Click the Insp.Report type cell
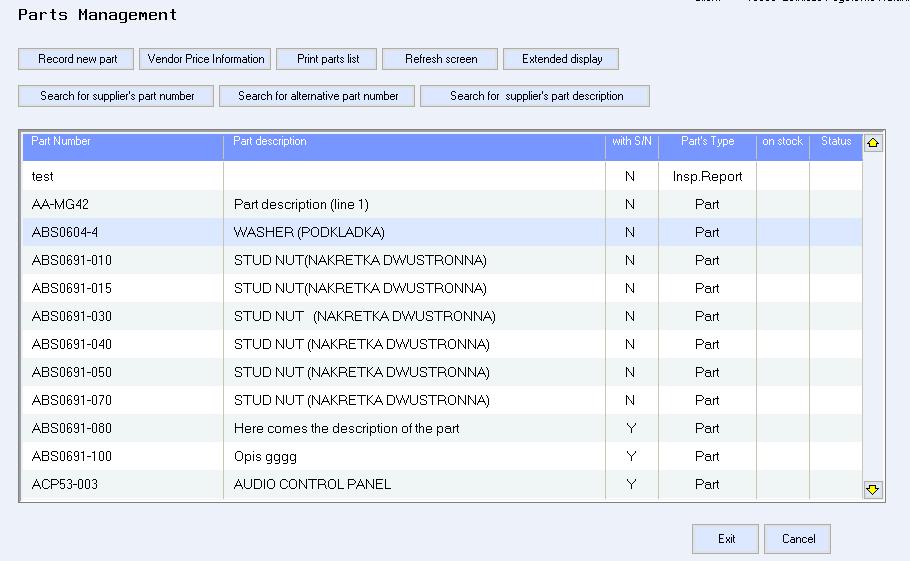The image size is (910, 561). [707, 176]
